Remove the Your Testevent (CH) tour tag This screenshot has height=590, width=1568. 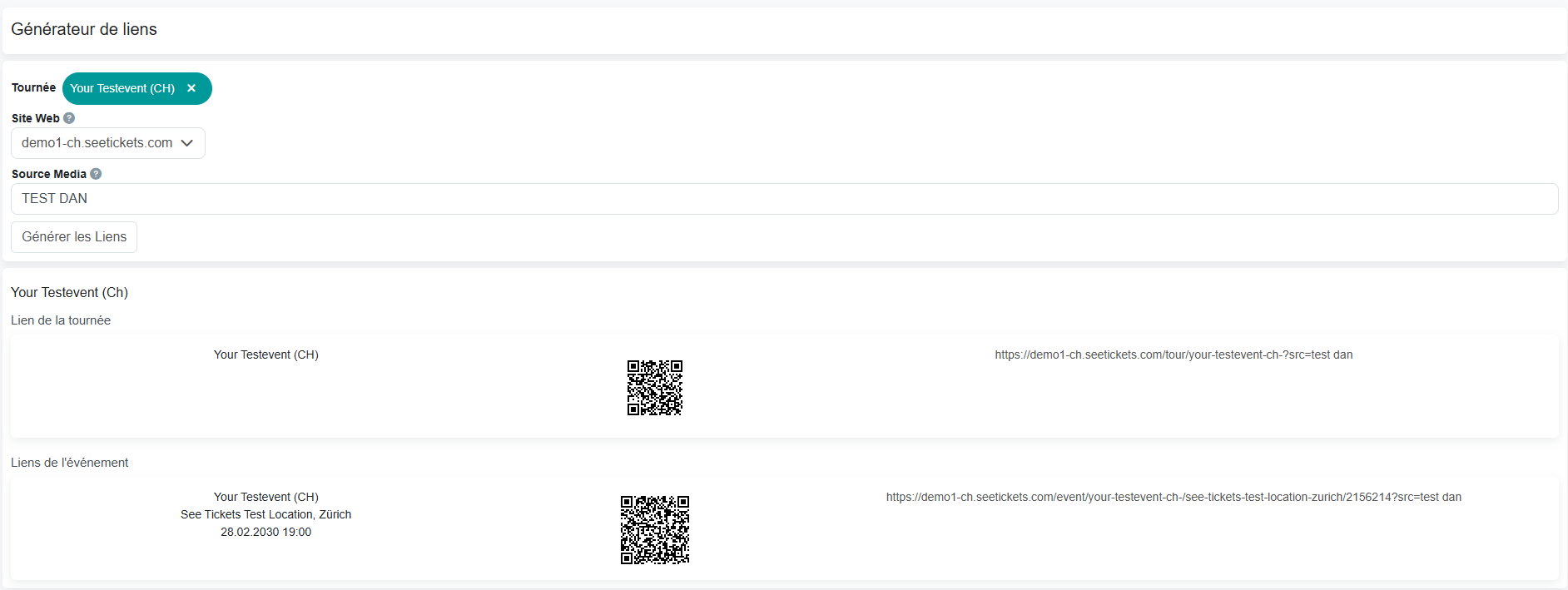191,88
